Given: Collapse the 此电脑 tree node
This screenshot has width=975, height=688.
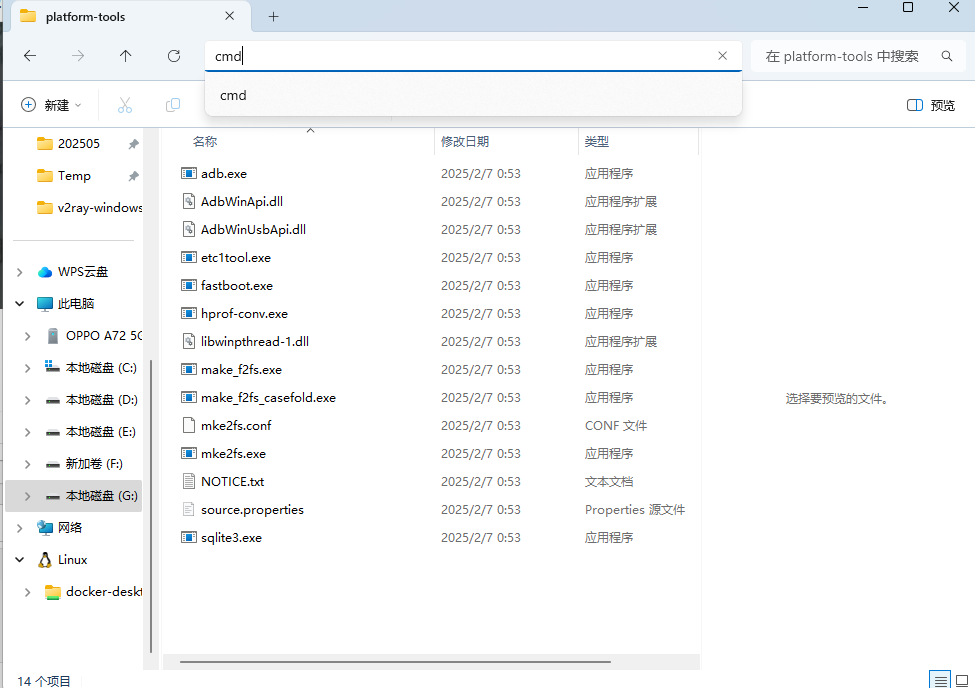Looking at the screenshot, I should pyautogui.click(x=20, y=304).
